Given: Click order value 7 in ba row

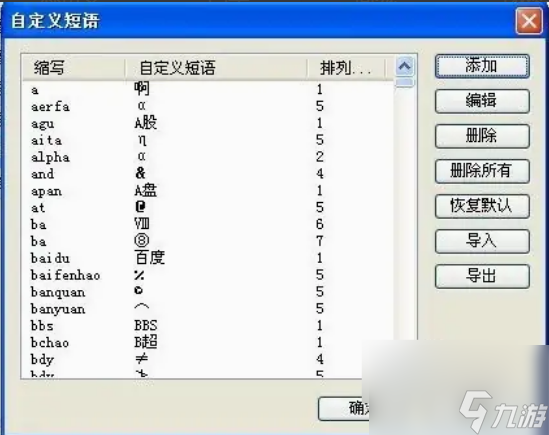Looking at the screenshot, I should (320, 241).
